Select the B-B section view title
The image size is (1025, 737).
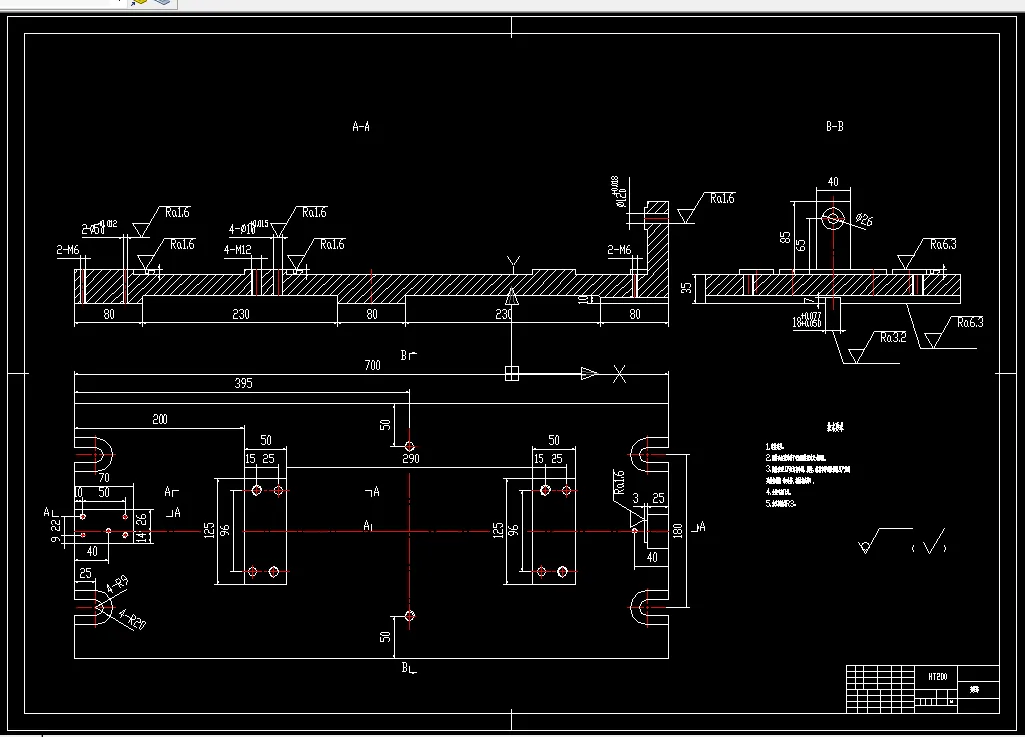[x=835, y=126]
